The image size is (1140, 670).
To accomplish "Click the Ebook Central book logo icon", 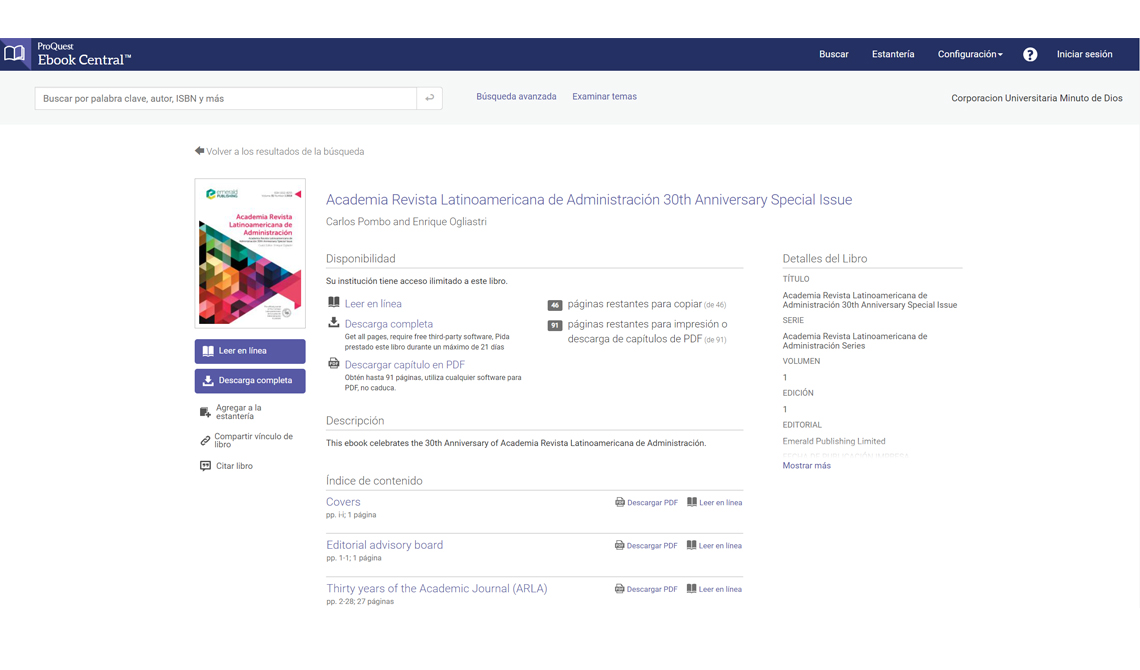I will [x=15, y=54].
